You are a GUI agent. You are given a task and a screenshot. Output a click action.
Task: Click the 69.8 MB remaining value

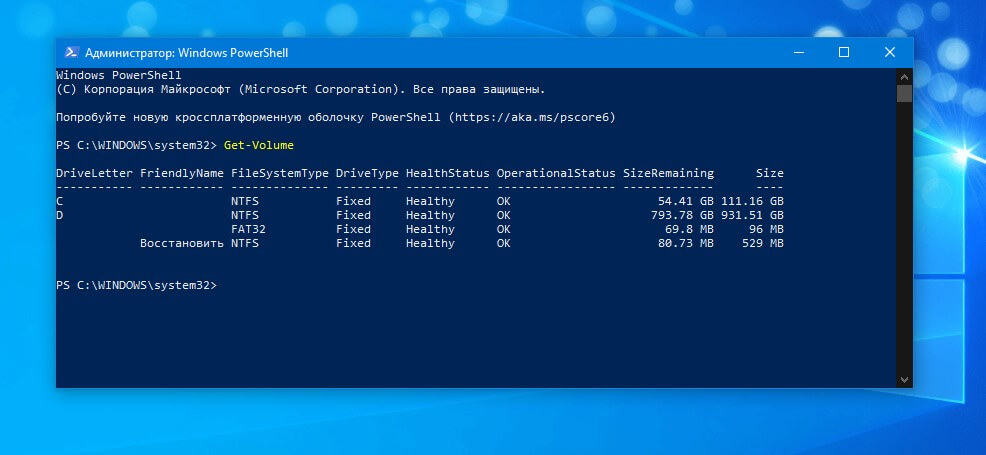point(690,229)
